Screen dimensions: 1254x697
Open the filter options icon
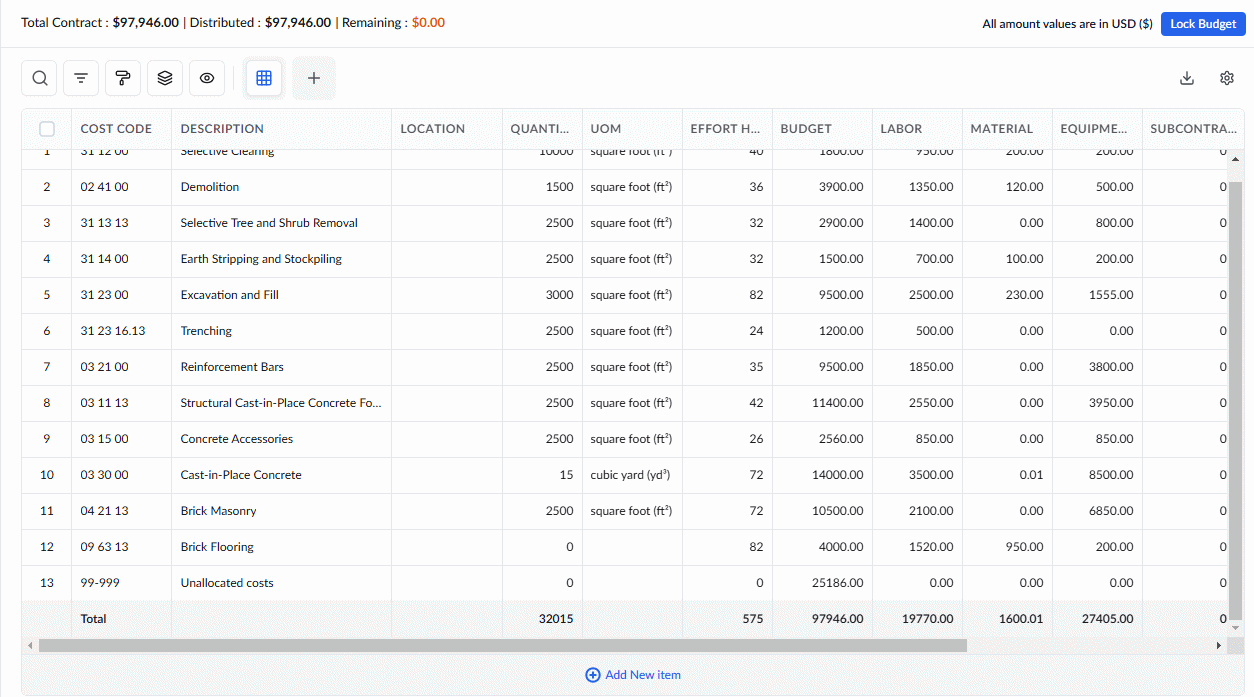pyautogui.click(x=81, y=78)
